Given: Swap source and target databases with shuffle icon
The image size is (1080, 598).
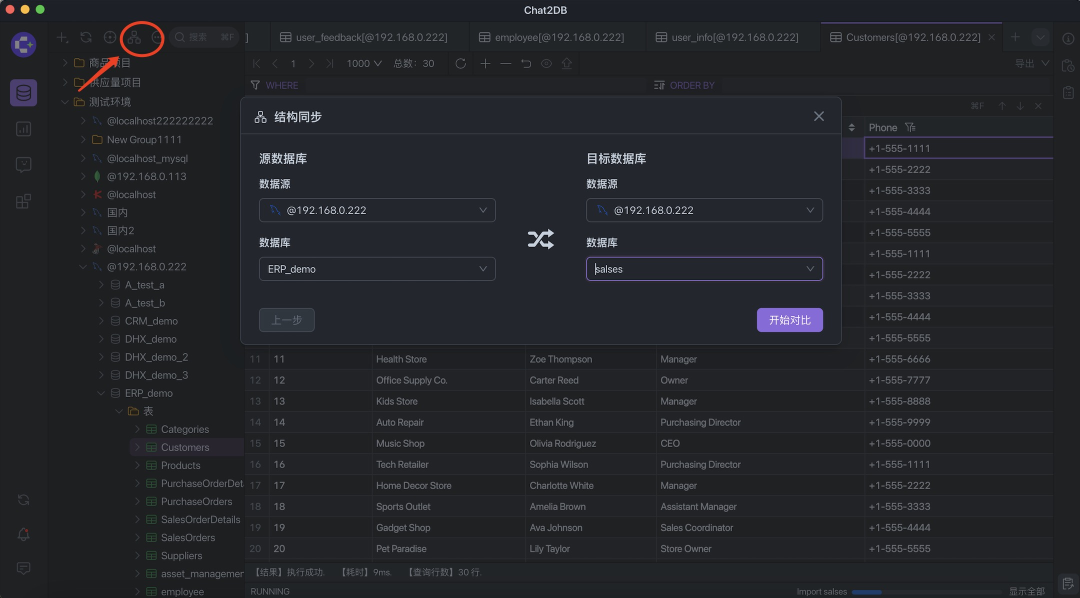Looking at the screenshot, I should click(x=540, y=239).
